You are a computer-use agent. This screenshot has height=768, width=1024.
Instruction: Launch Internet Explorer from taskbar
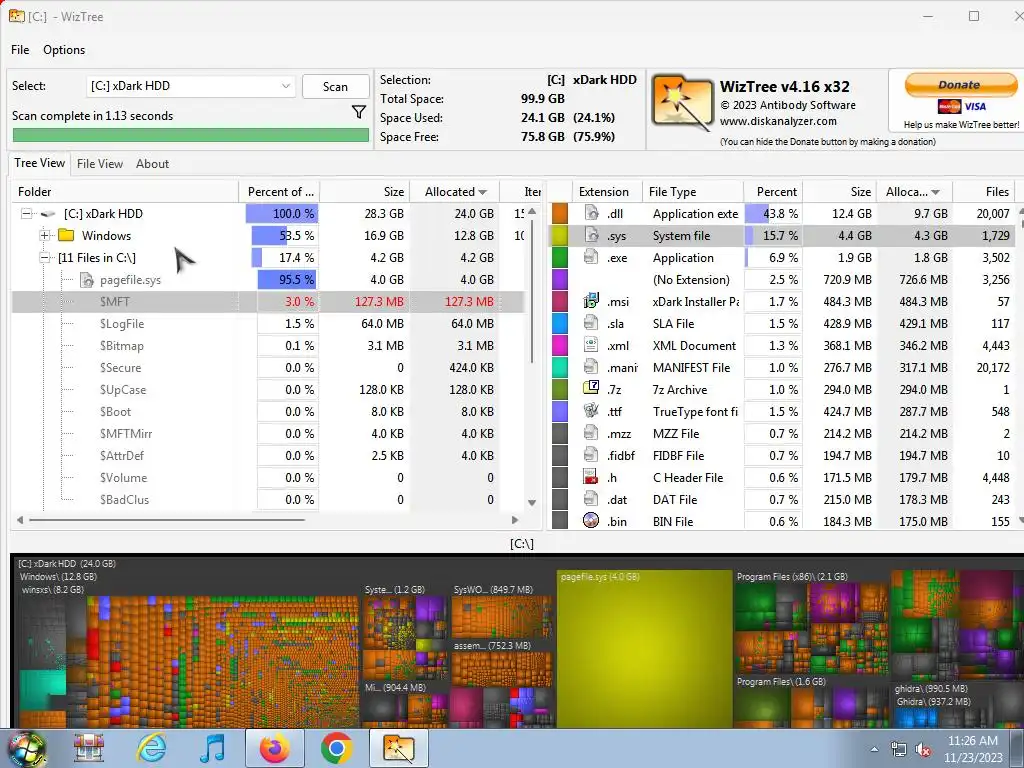[x=151, y=749]
